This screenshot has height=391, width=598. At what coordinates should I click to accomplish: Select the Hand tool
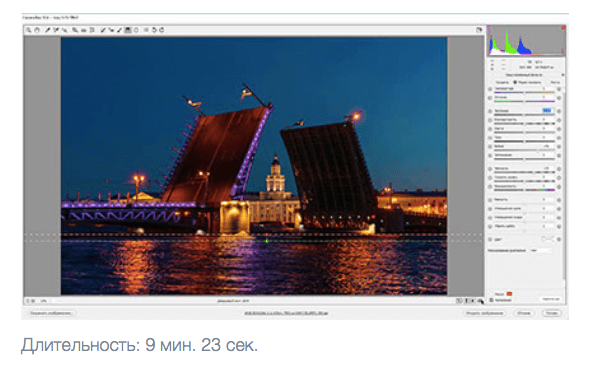37,30
